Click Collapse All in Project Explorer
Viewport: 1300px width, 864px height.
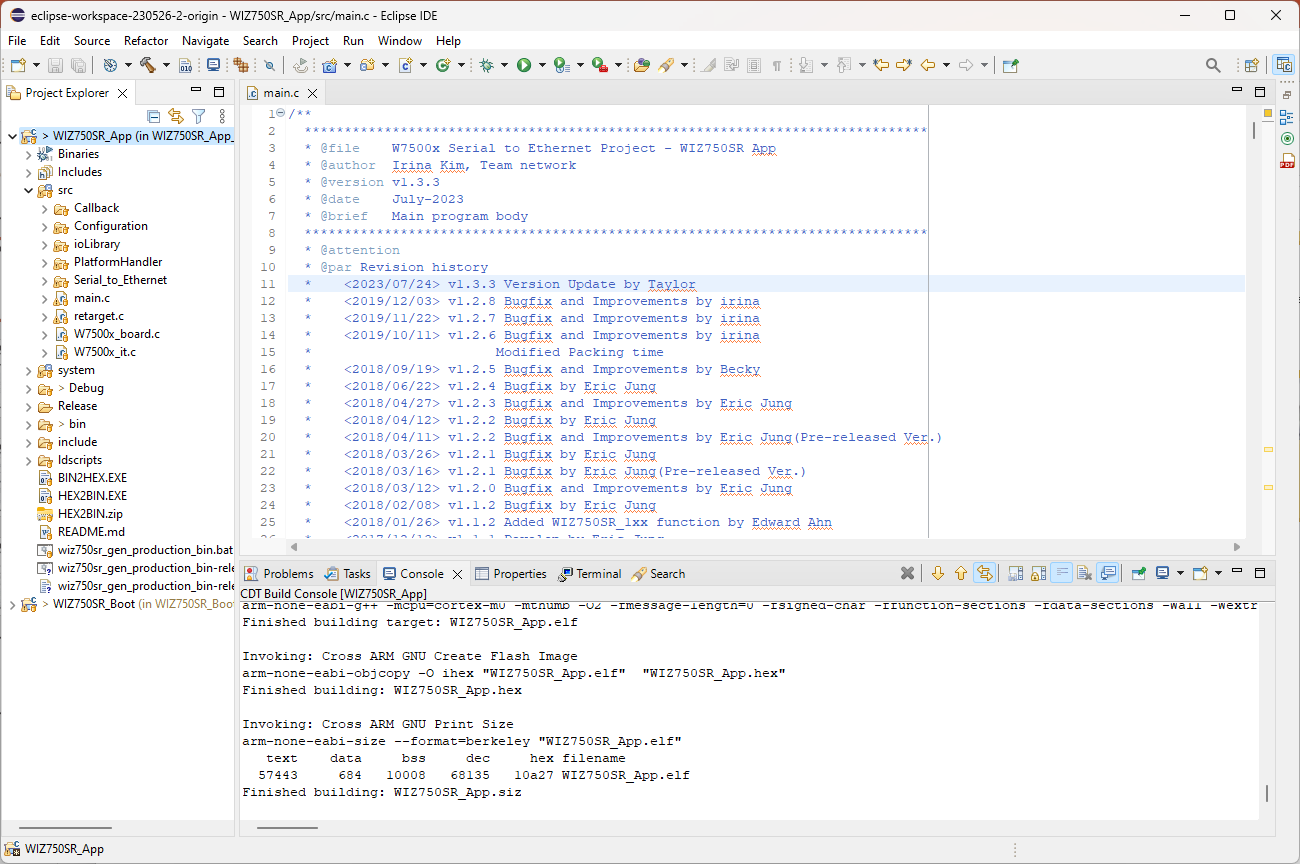[x=154, y=117]
